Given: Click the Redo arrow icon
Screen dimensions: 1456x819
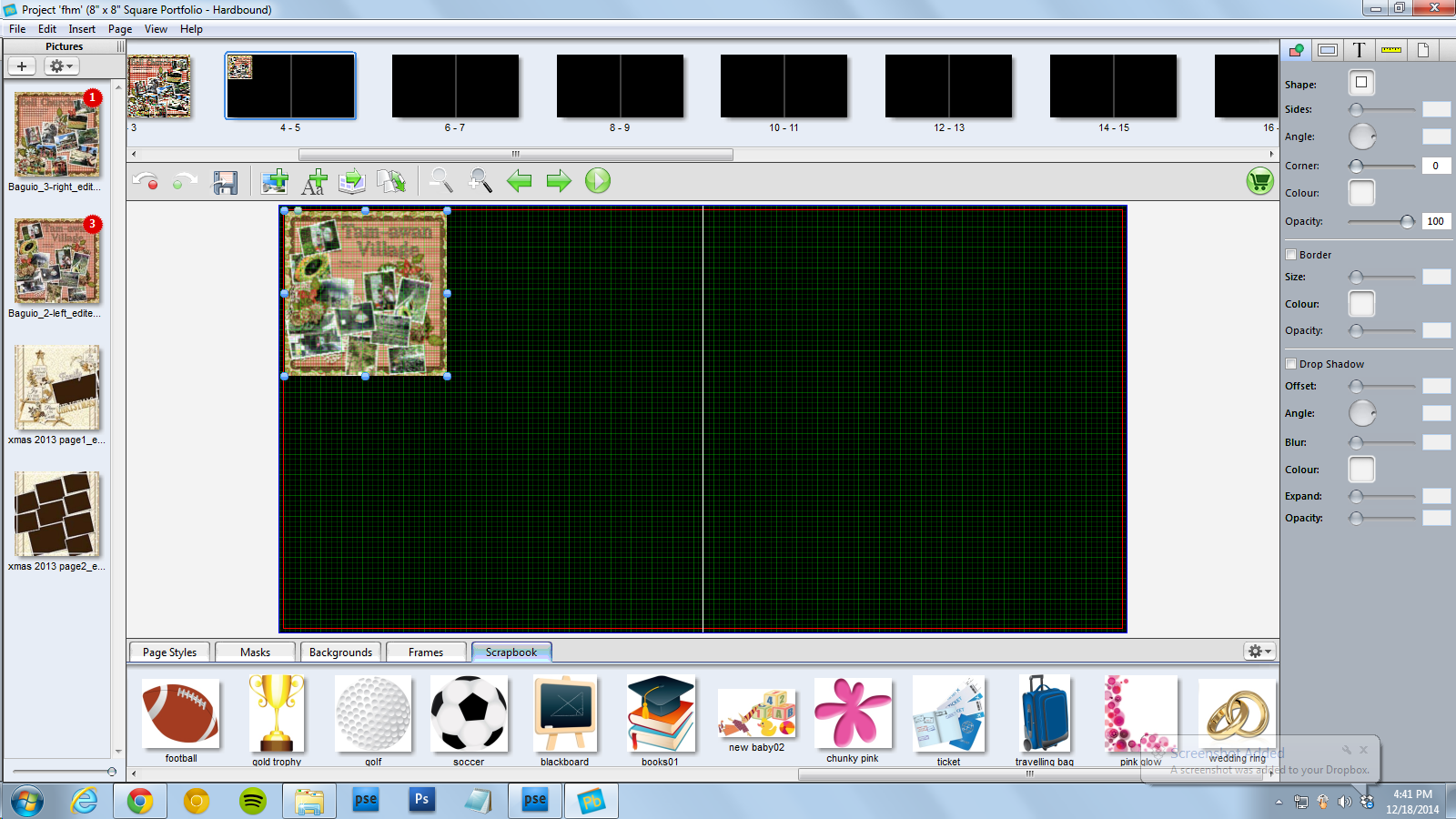Looking at the screenshot, I should click(185, 181).
